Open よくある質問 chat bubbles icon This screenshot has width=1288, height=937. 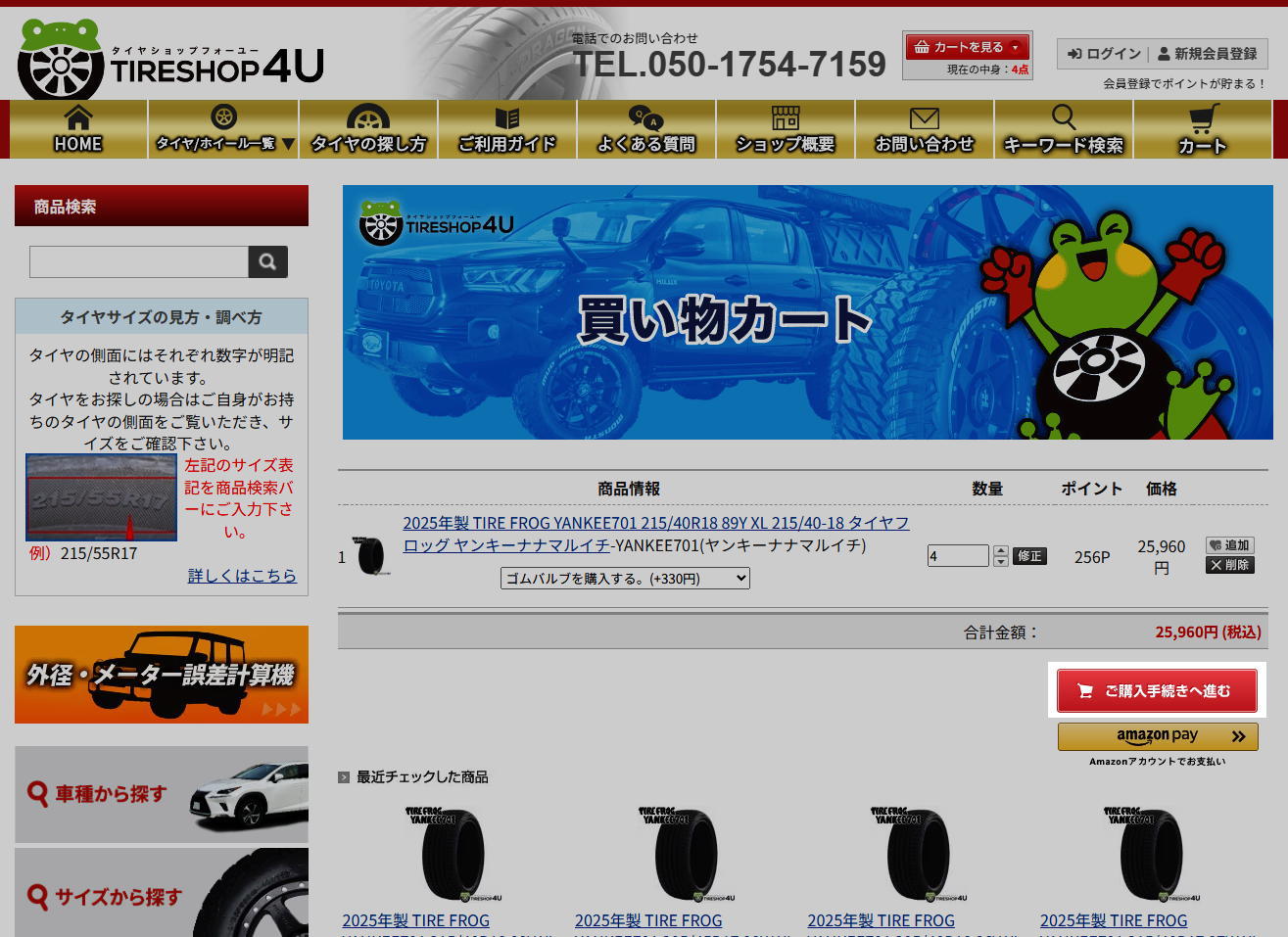[x=646, y=118]
